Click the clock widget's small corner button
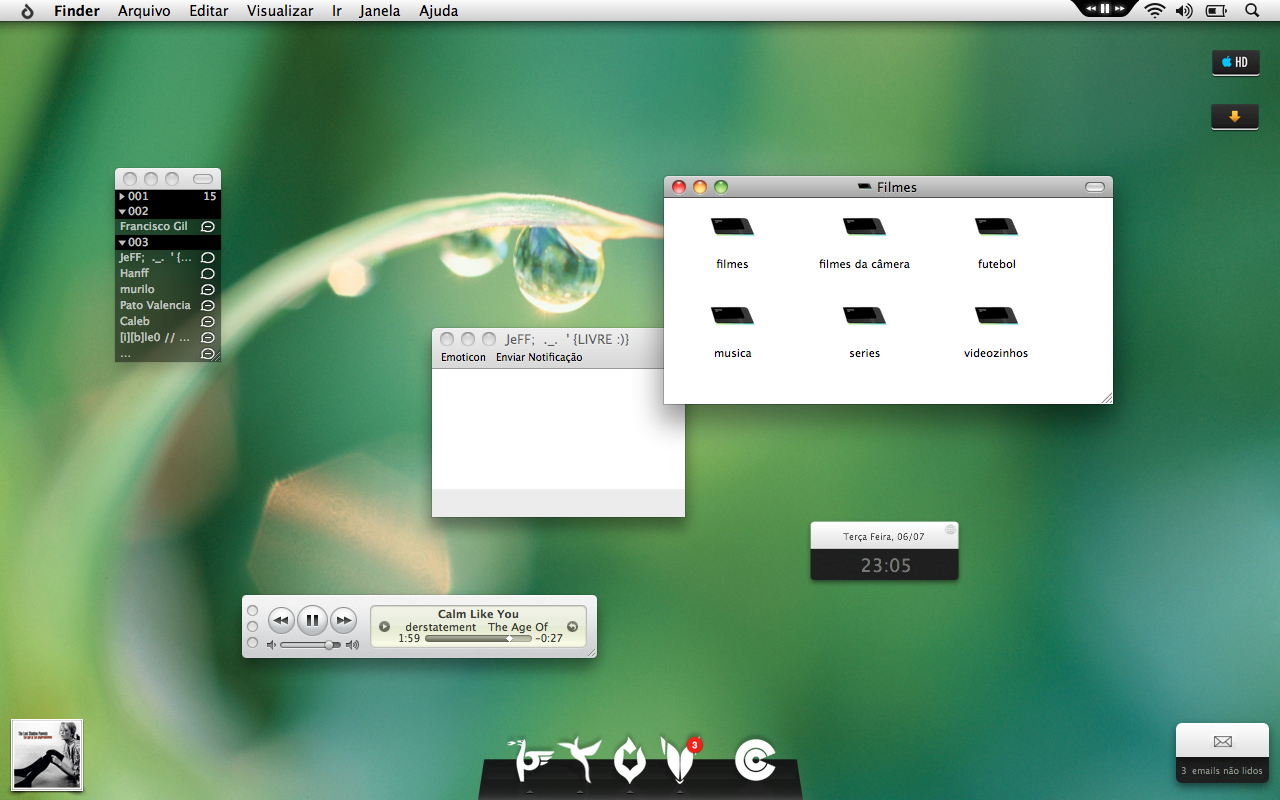This screenshot has width=1280, height=800. click(950, 529)
